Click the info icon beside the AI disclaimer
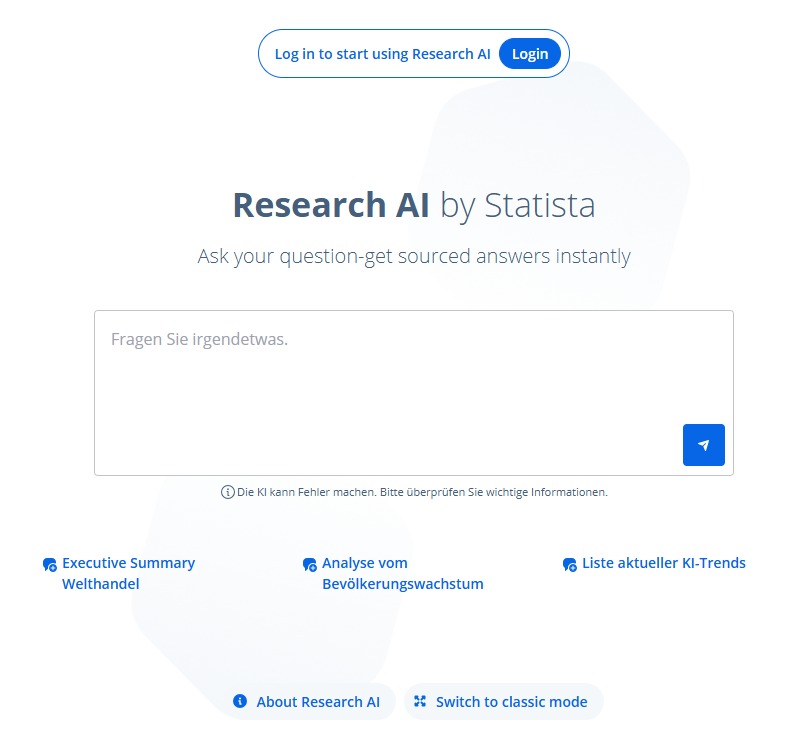This screenshot has height=741, width=804. pos(227,492)
